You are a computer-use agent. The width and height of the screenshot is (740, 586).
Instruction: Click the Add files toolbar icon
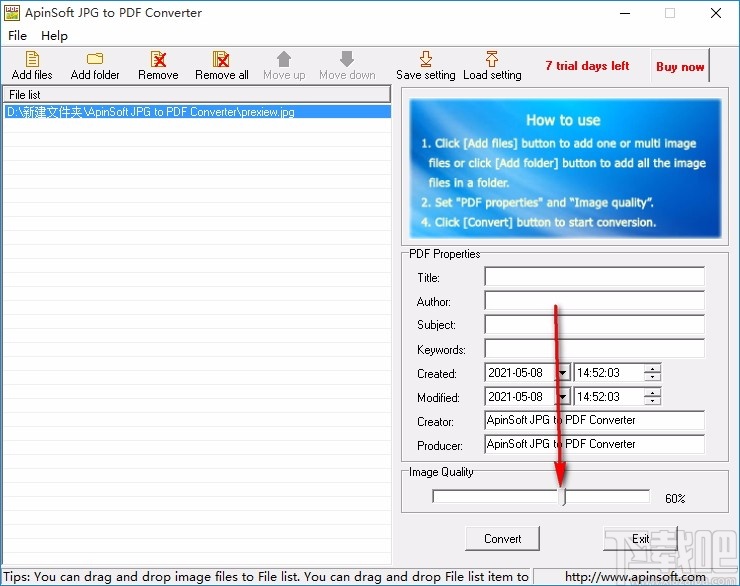tap(32, 59)
